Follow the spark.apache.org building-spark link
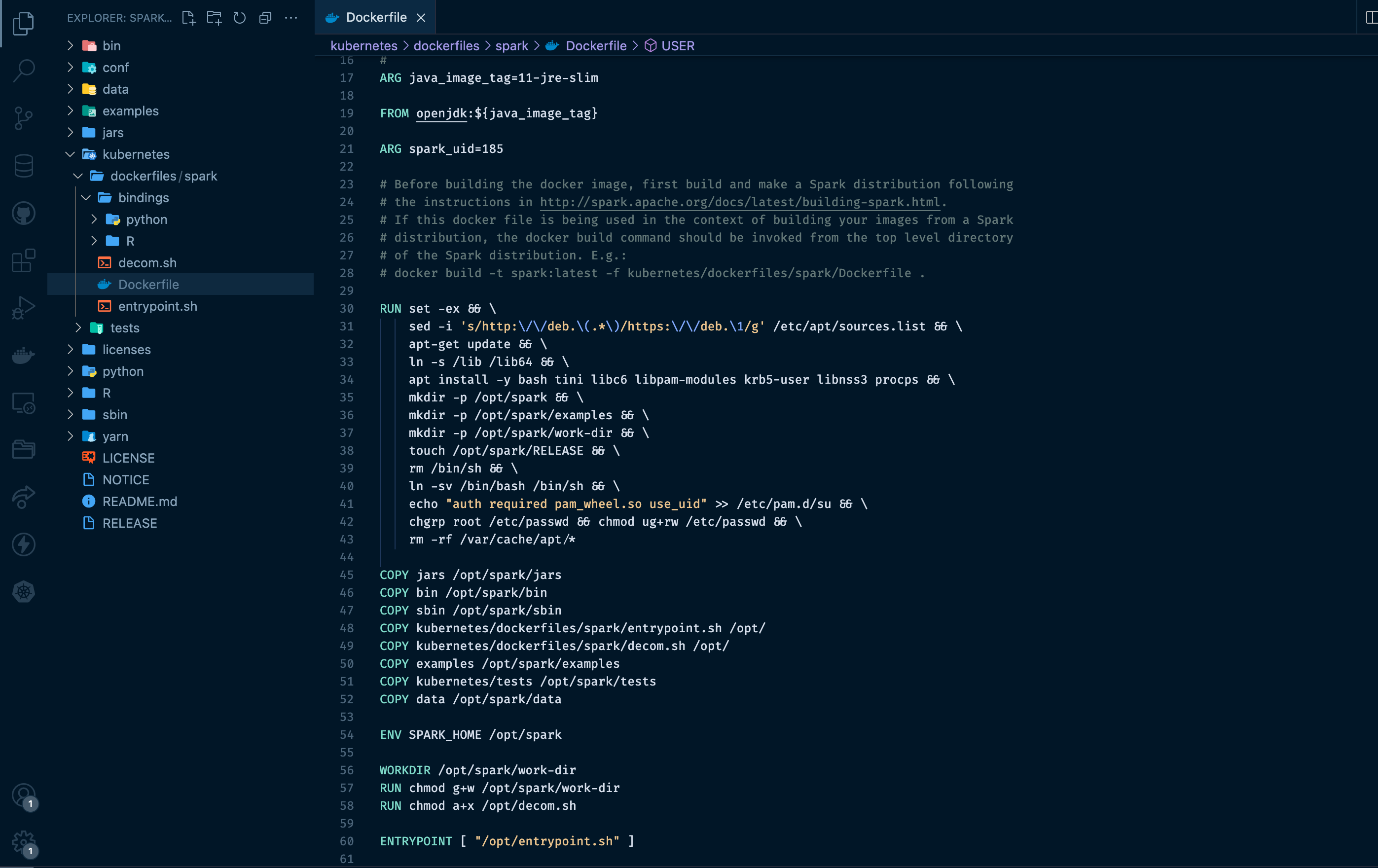This screenshot has height=868, width=1378. coord(739,202)
